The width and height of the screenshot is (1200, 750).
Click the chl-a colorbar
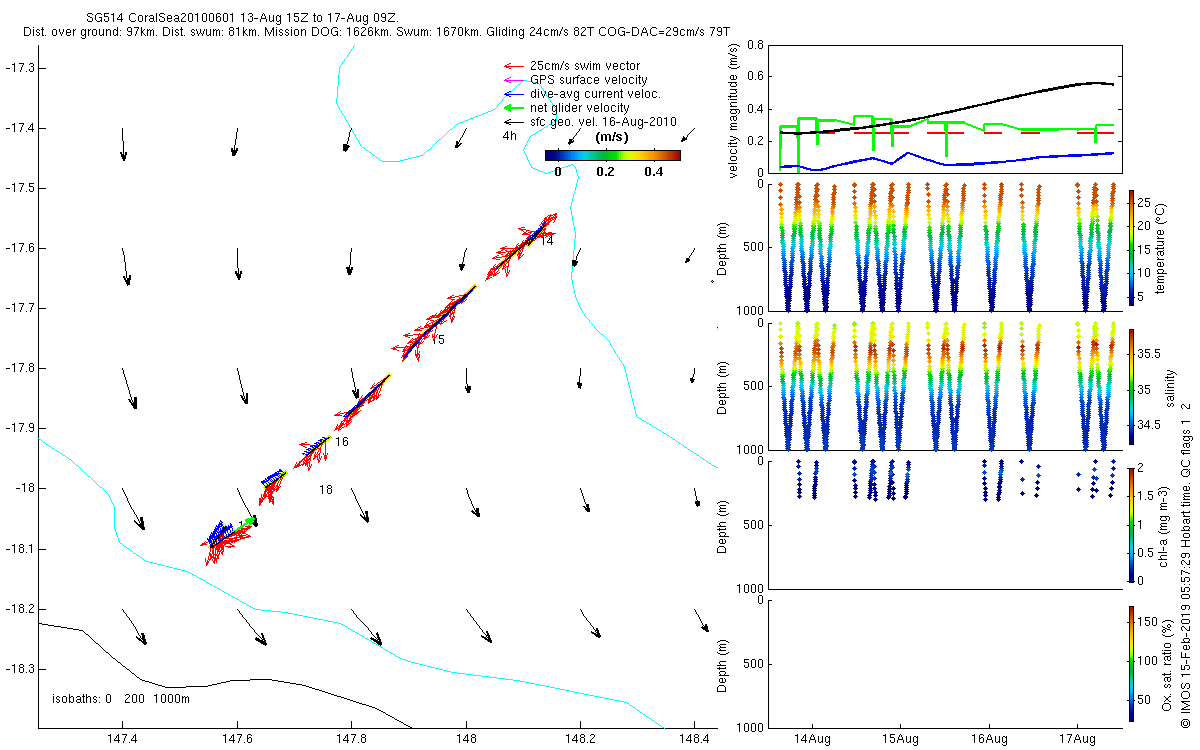coord(1131,524)
